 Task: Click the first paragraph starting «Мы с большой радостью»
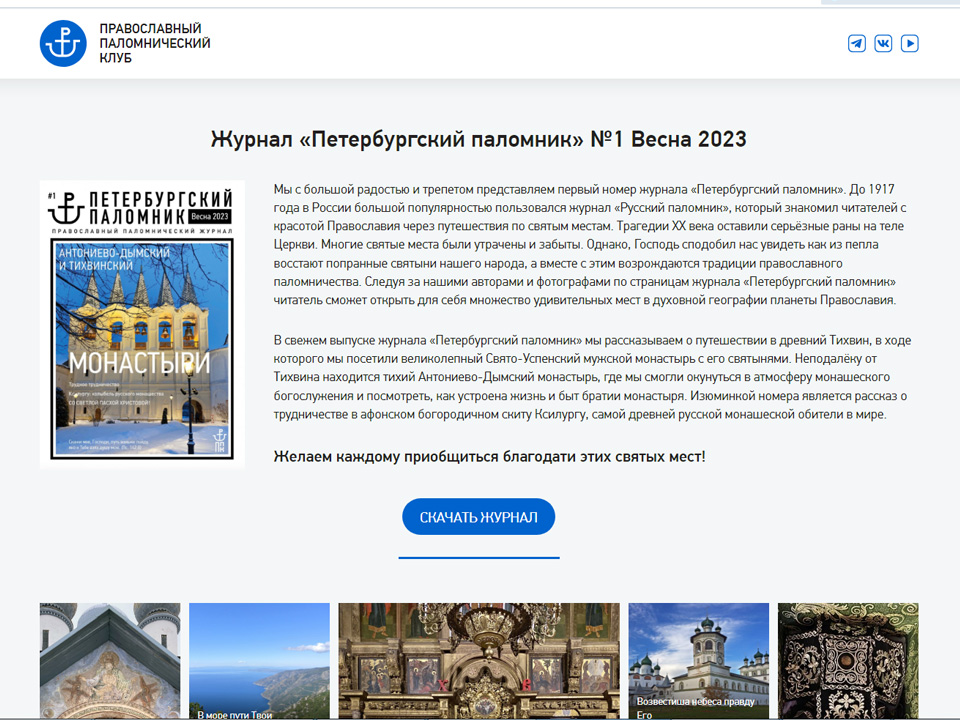[590, 244]
